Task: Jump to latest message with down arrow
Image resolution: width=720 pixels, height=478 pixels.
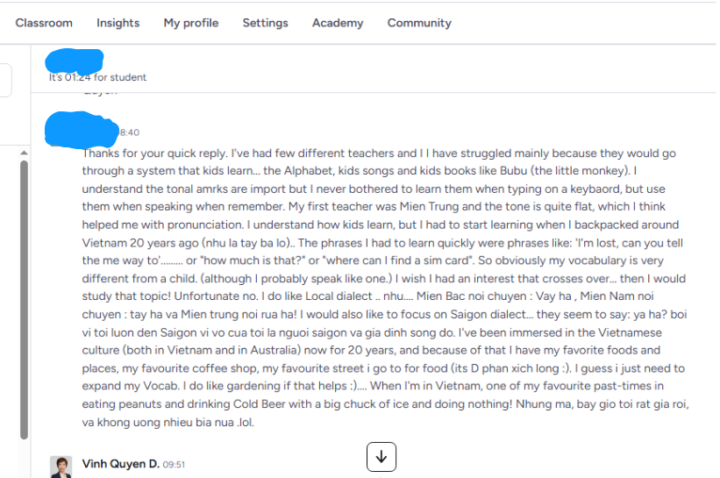Action: point(381,456)
